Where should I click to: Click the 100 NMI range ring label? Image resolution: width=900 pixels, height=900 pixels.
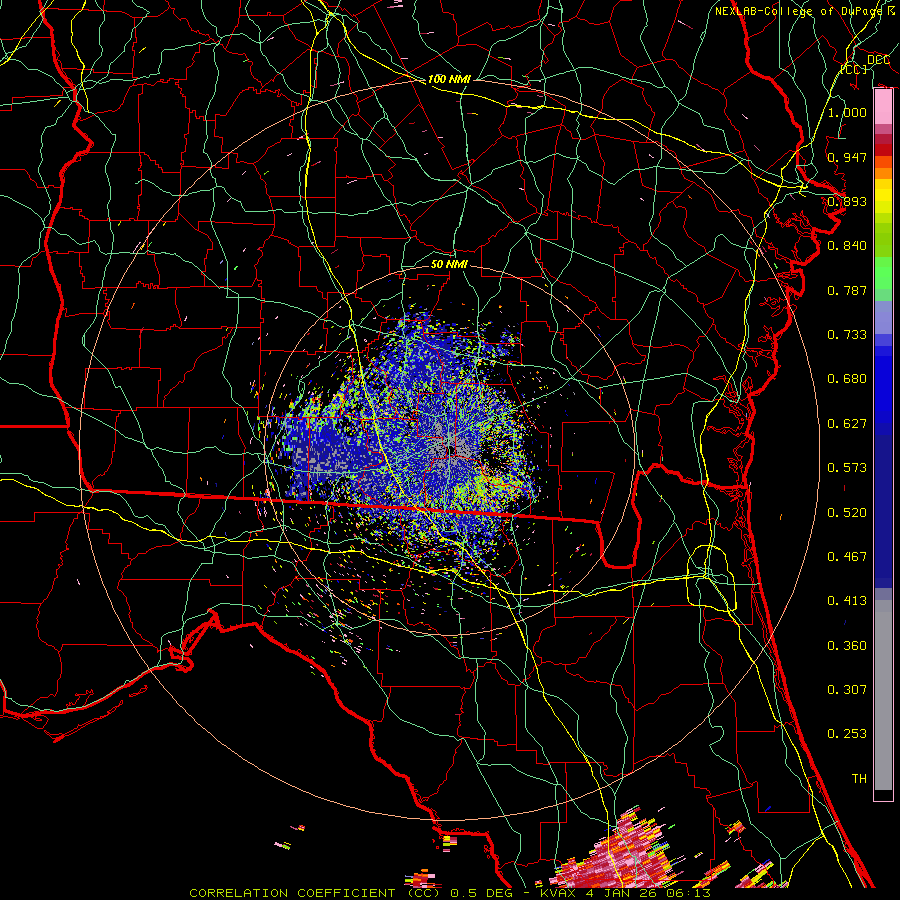(449, 79)
